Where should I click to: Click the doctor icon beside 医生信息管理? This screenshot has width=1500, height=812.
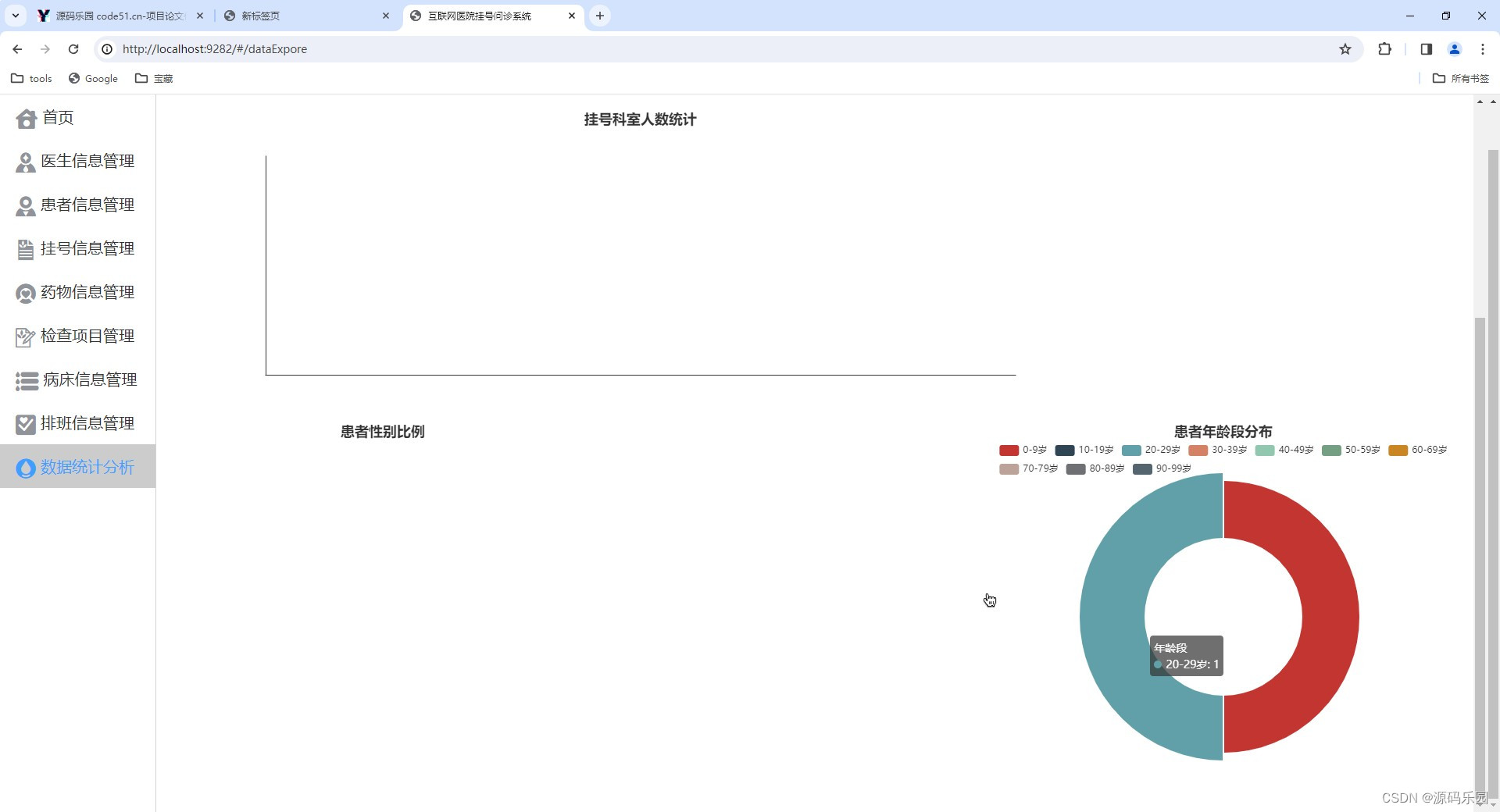click(x=26, y=162)
